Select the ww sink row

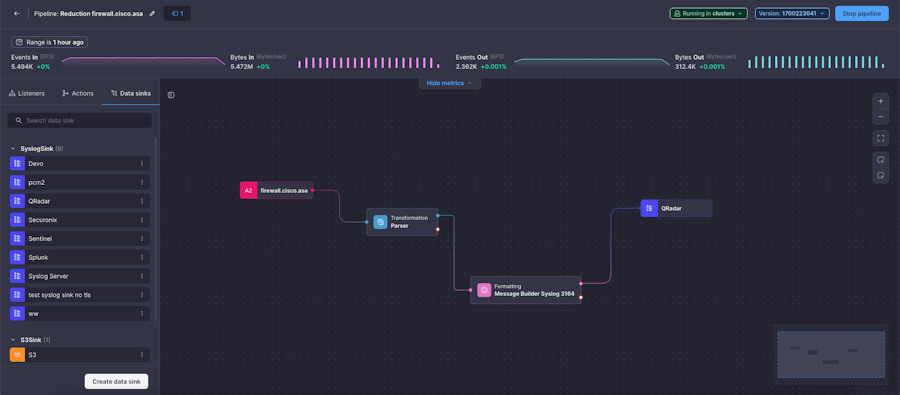pos(80,313)
